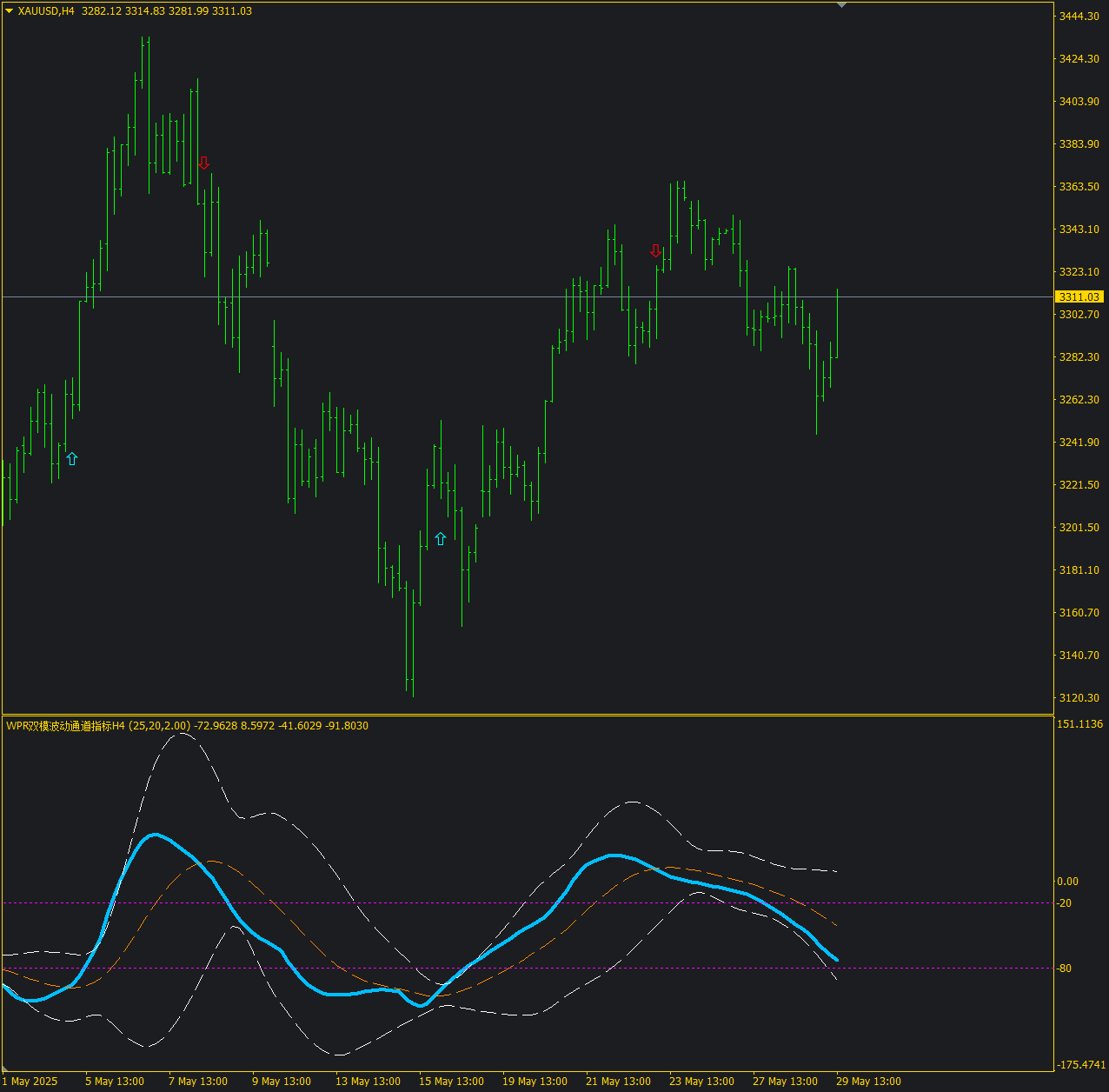
Task: Click the gray horizontal current price line
Action: tap(528, 297)
